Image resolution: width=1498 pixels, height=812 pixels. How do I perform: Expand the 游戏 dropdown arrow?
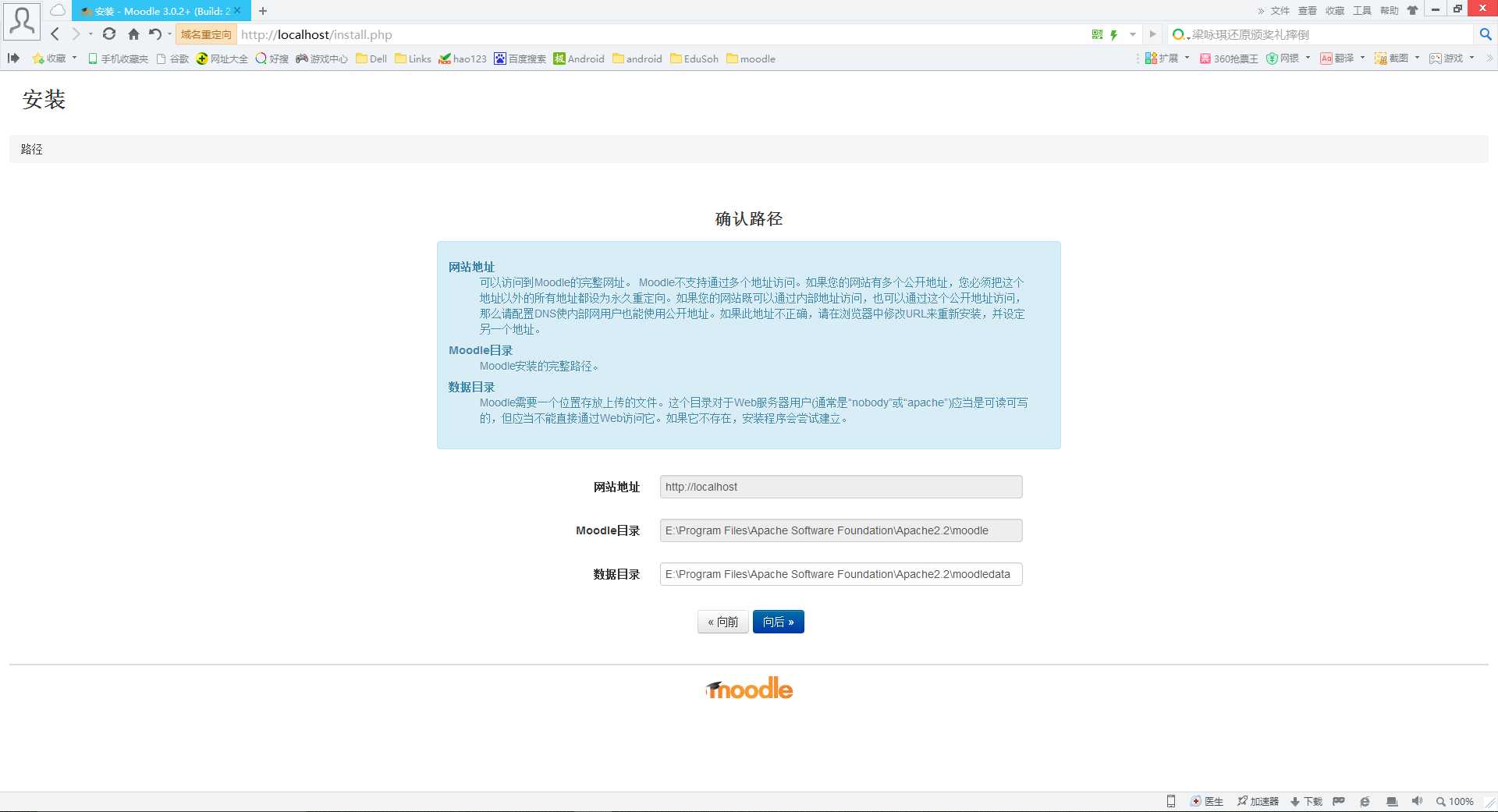point(1472,58)
